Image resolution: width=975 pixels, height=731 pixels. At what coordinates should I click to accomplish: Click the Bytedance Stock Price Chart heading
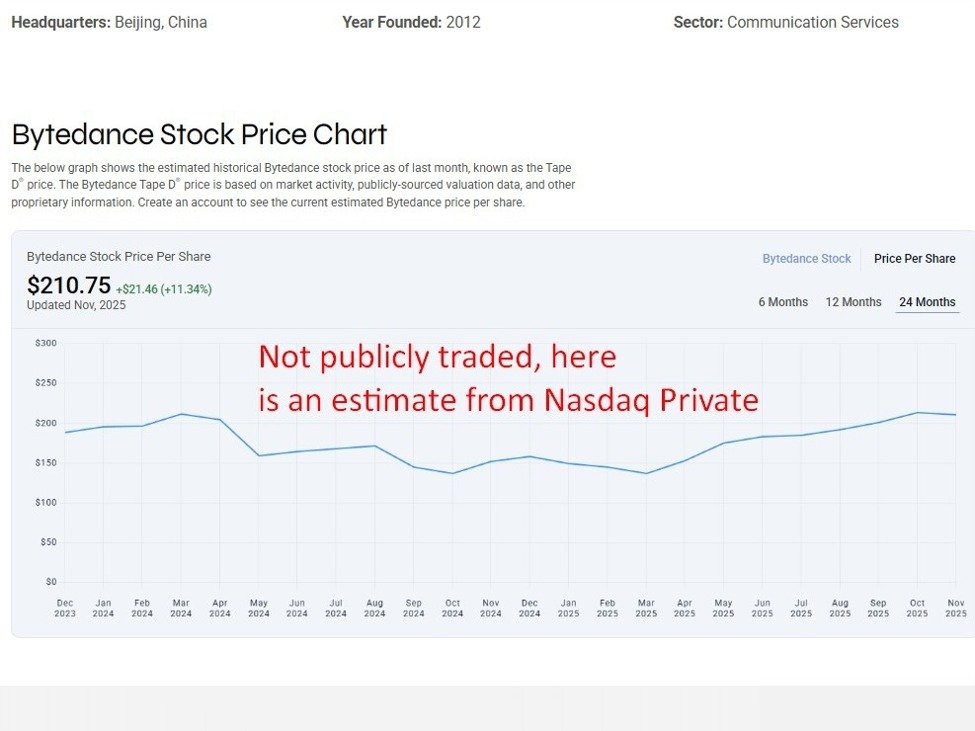pos(199,134)
